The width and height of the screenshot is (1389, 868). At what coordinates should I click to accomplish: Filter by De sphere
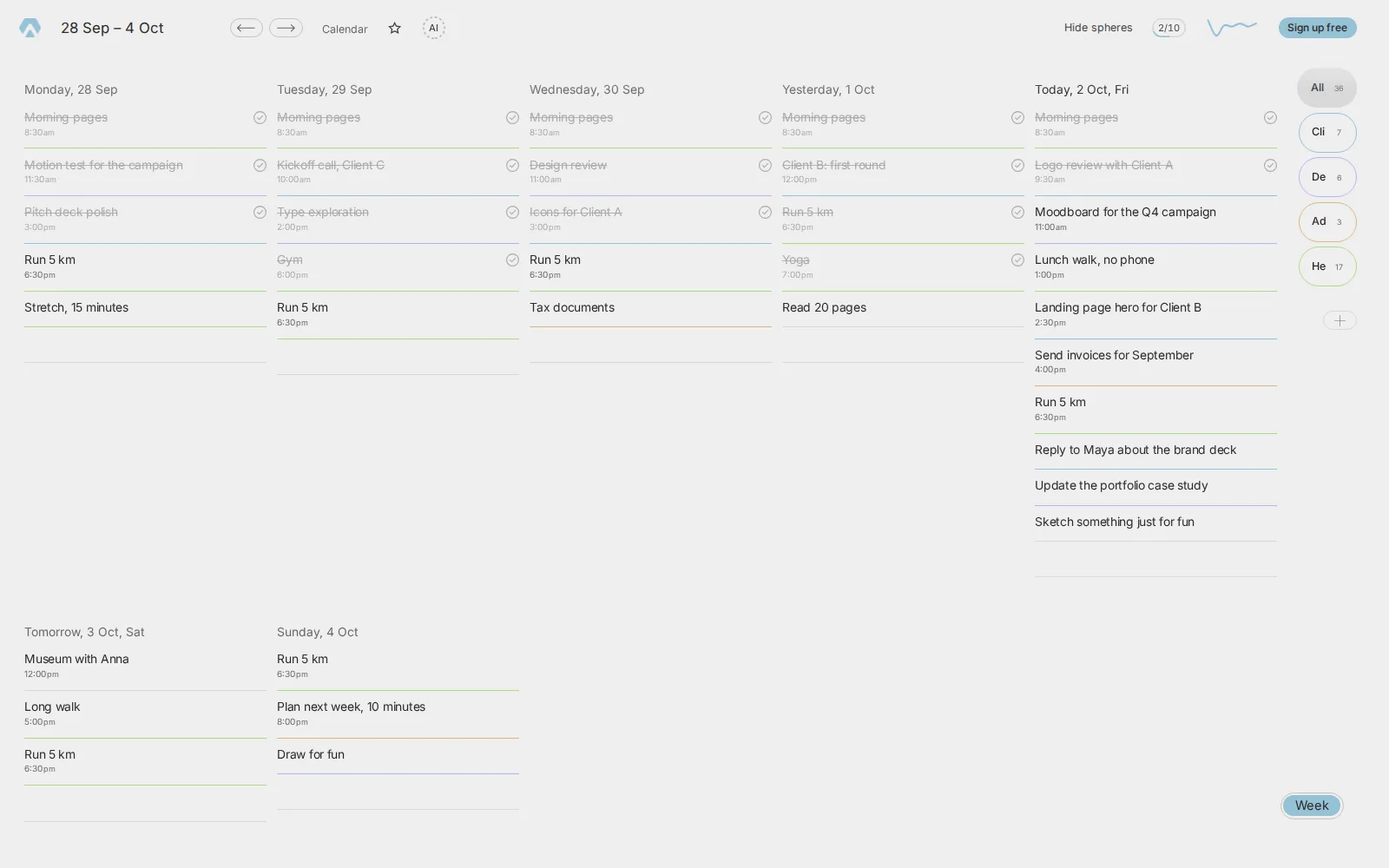pyautogui.click(x=1326, y=177)
